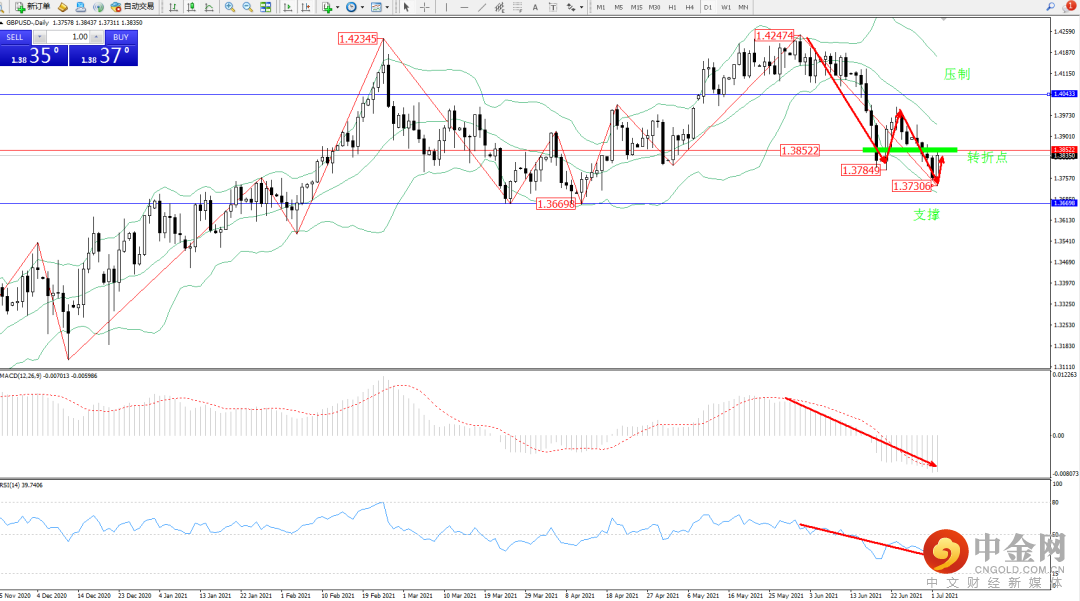1080x601 pixels.
Task: Draw a horizontal line tool
Action: [464, 7]
